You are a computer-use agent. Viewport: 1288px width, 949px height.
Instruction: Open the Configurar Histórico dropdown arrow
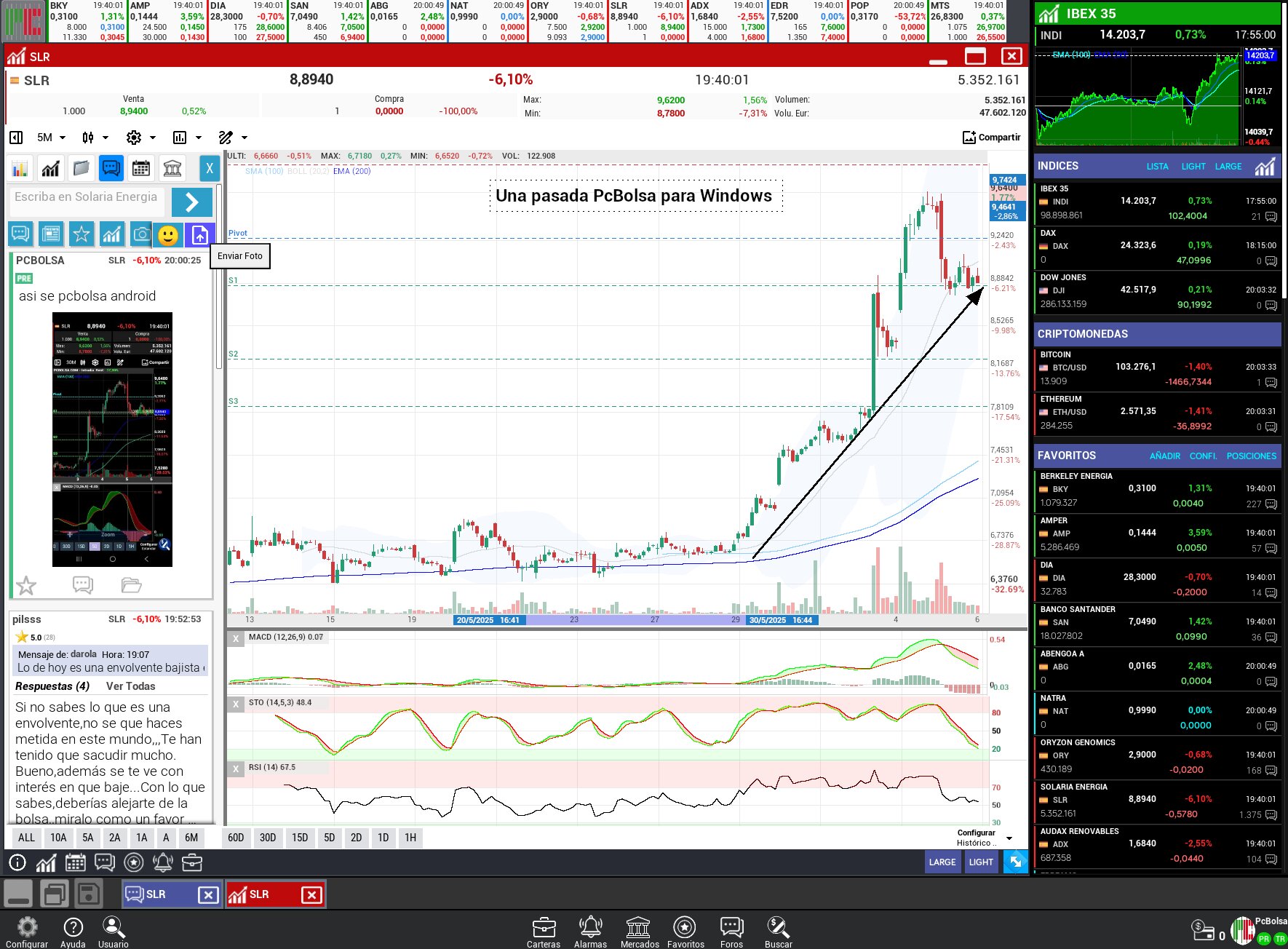(1009, 838)
